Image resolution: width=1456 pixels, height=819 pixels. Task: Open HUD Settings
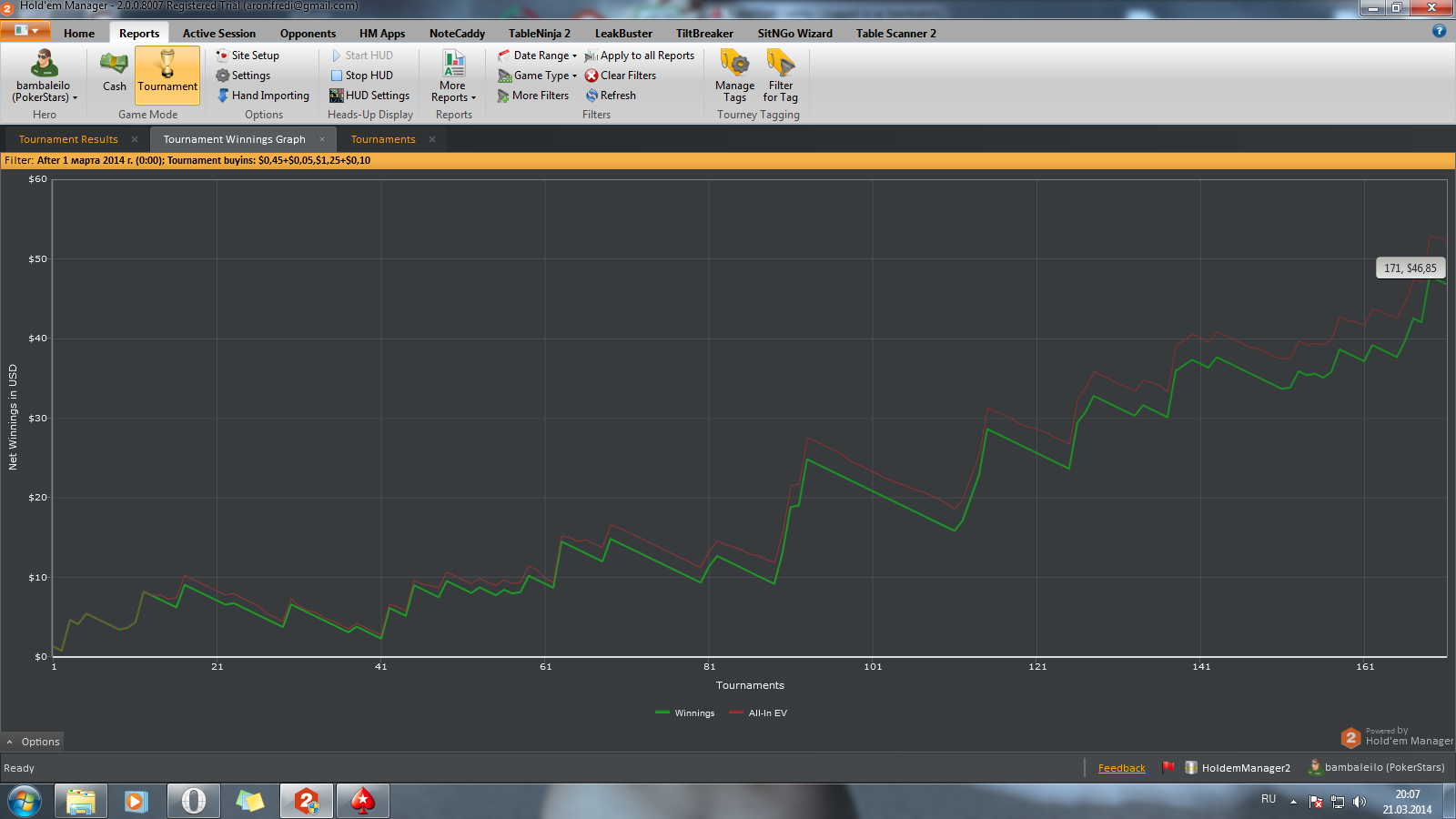click(x=369, y=96)
